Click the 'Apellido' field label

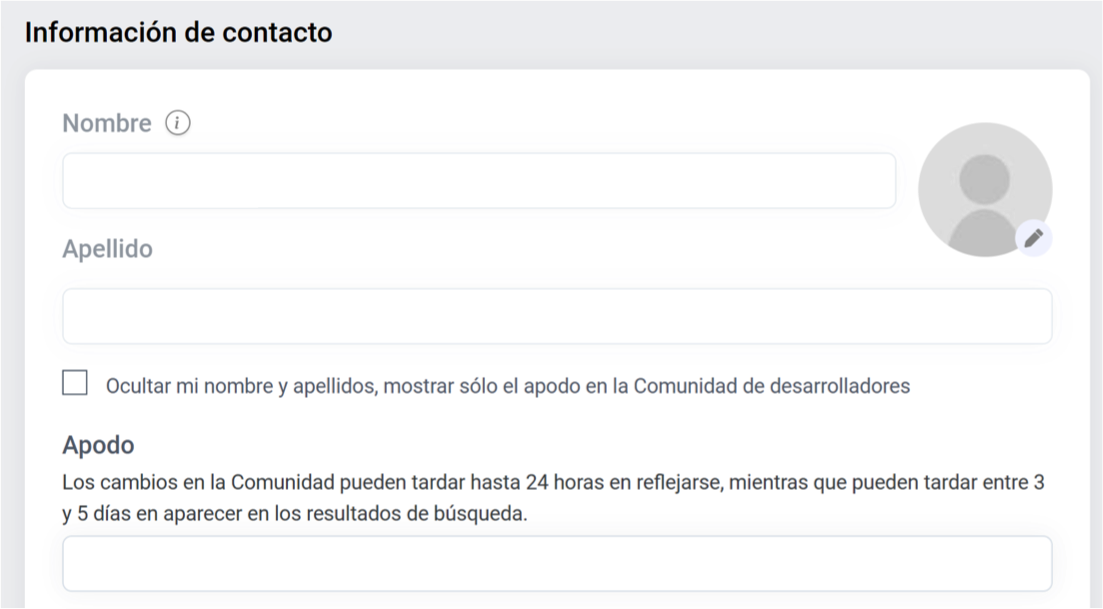(107, 249)
